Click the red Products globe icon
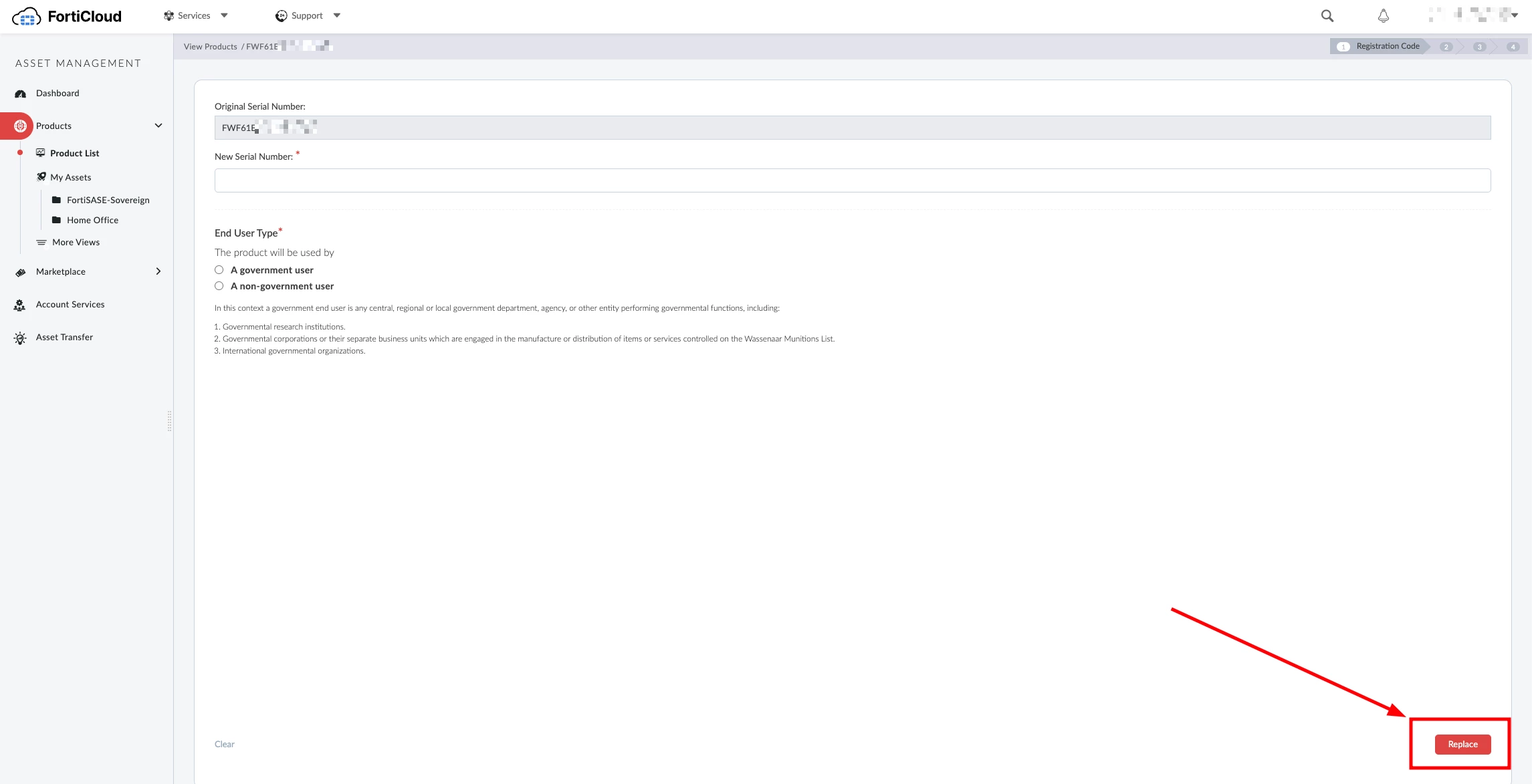 pyautogui.click(x=21, y=126)
